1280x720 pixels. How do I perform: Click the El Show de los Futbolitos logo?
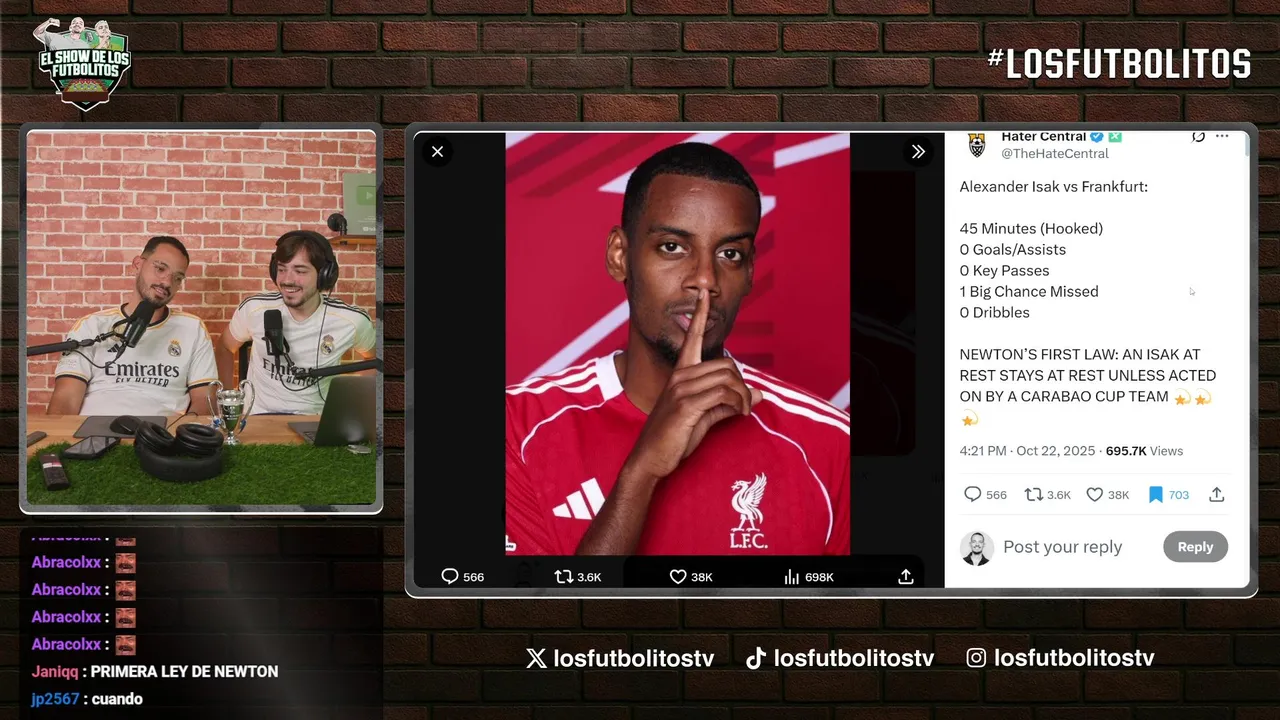[x=83, y=62]
